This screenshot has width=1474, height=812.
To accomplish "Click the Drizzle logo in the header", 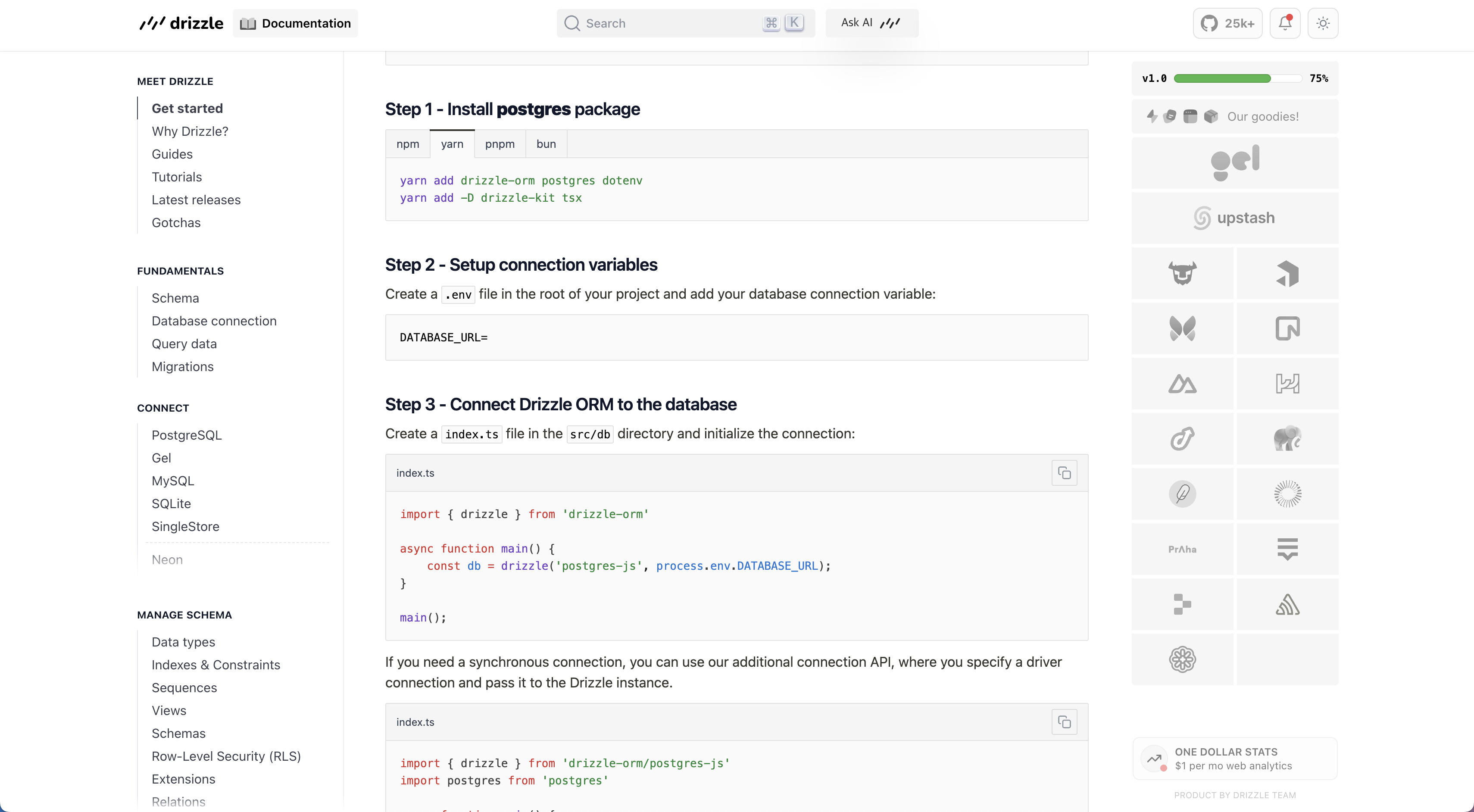I will [x=181, y=23].
